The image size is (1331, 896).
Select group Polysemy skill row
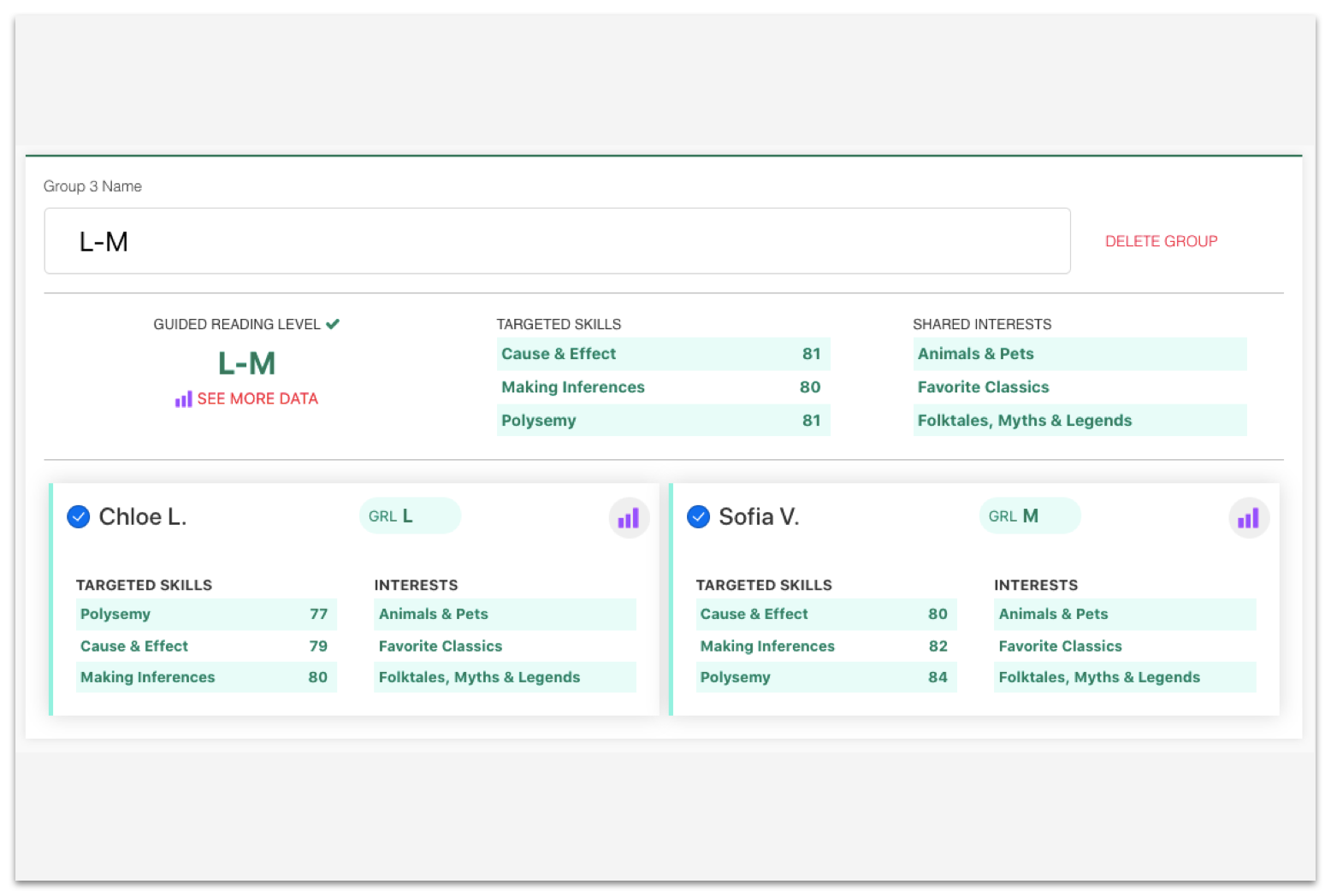pyautogui.click(x=663, y=421)
